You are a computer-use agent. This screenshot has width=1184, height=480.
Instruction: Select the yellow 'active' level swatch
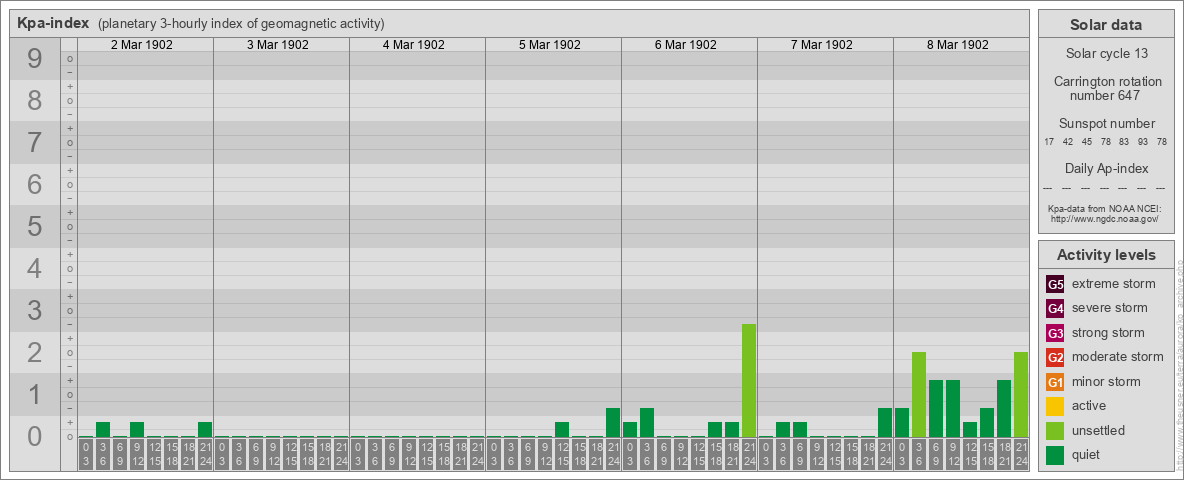[x=1055, y=406]
